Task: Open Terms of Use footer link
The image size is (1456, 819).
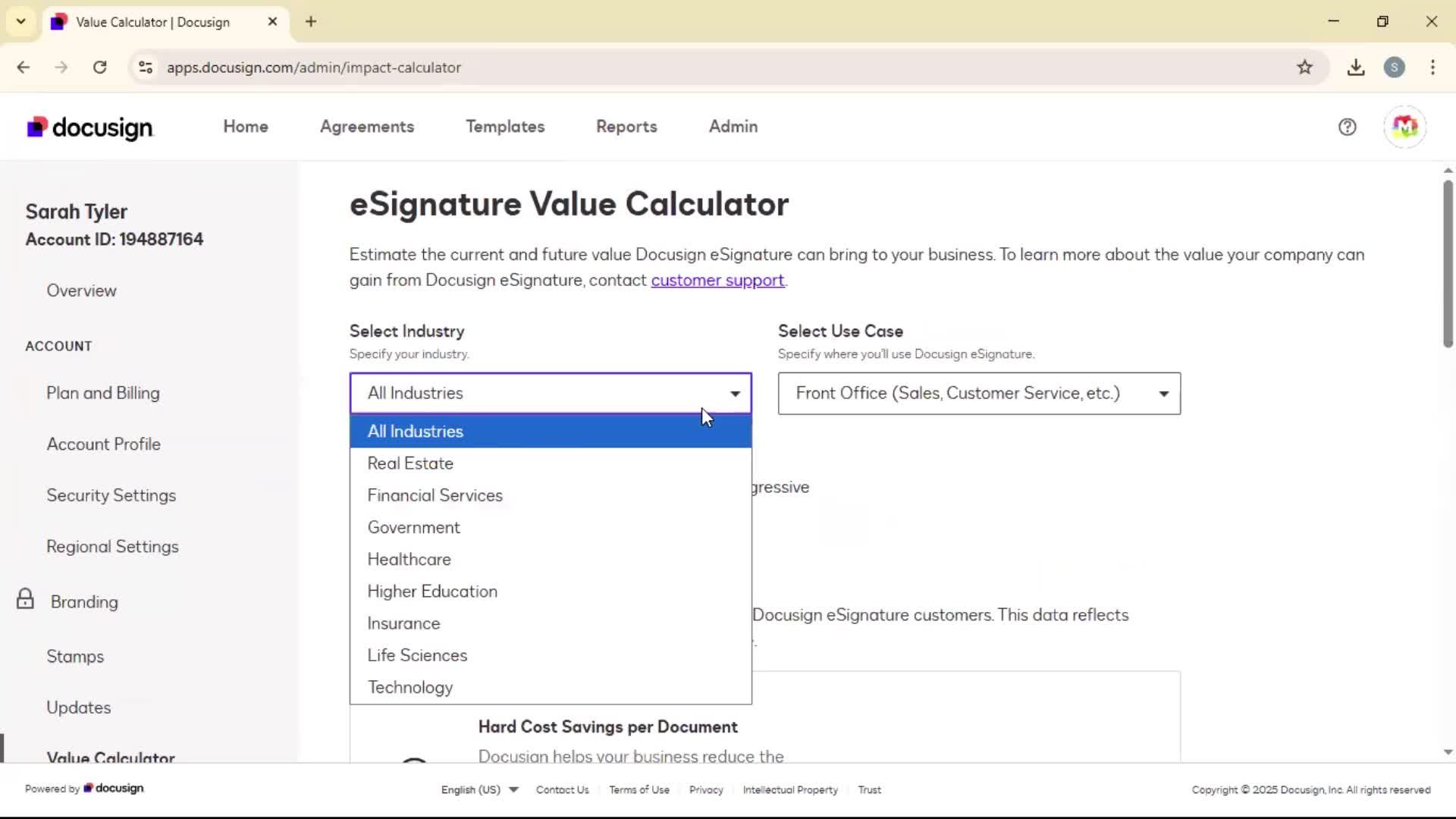Action: click(x=639, y=789)
